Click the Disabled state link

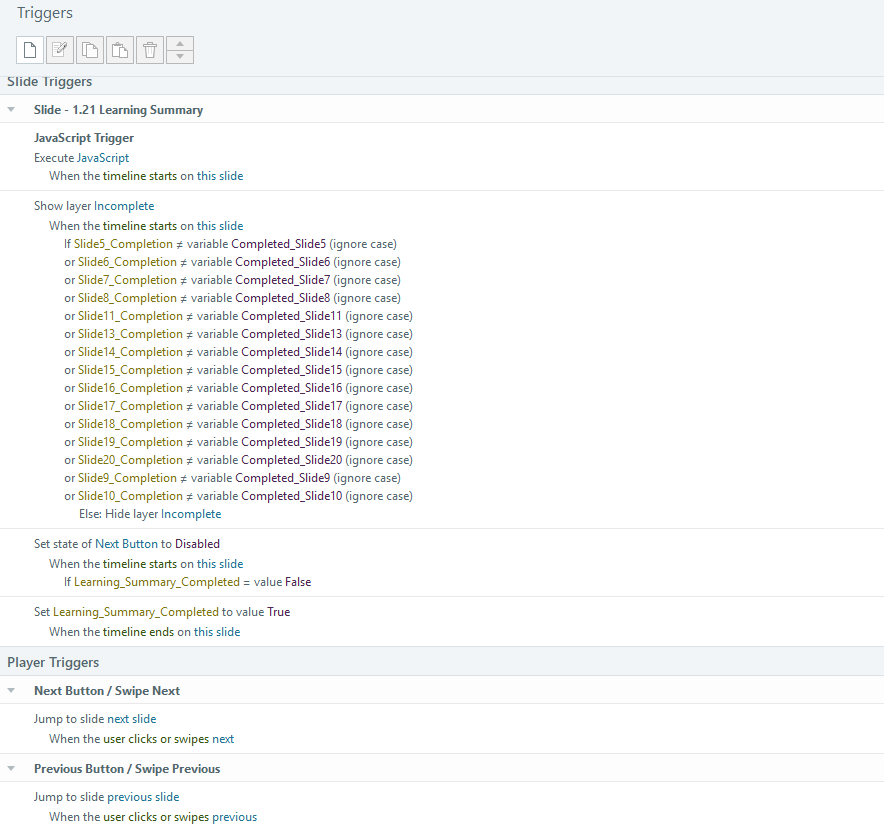(x=196, y=543)
